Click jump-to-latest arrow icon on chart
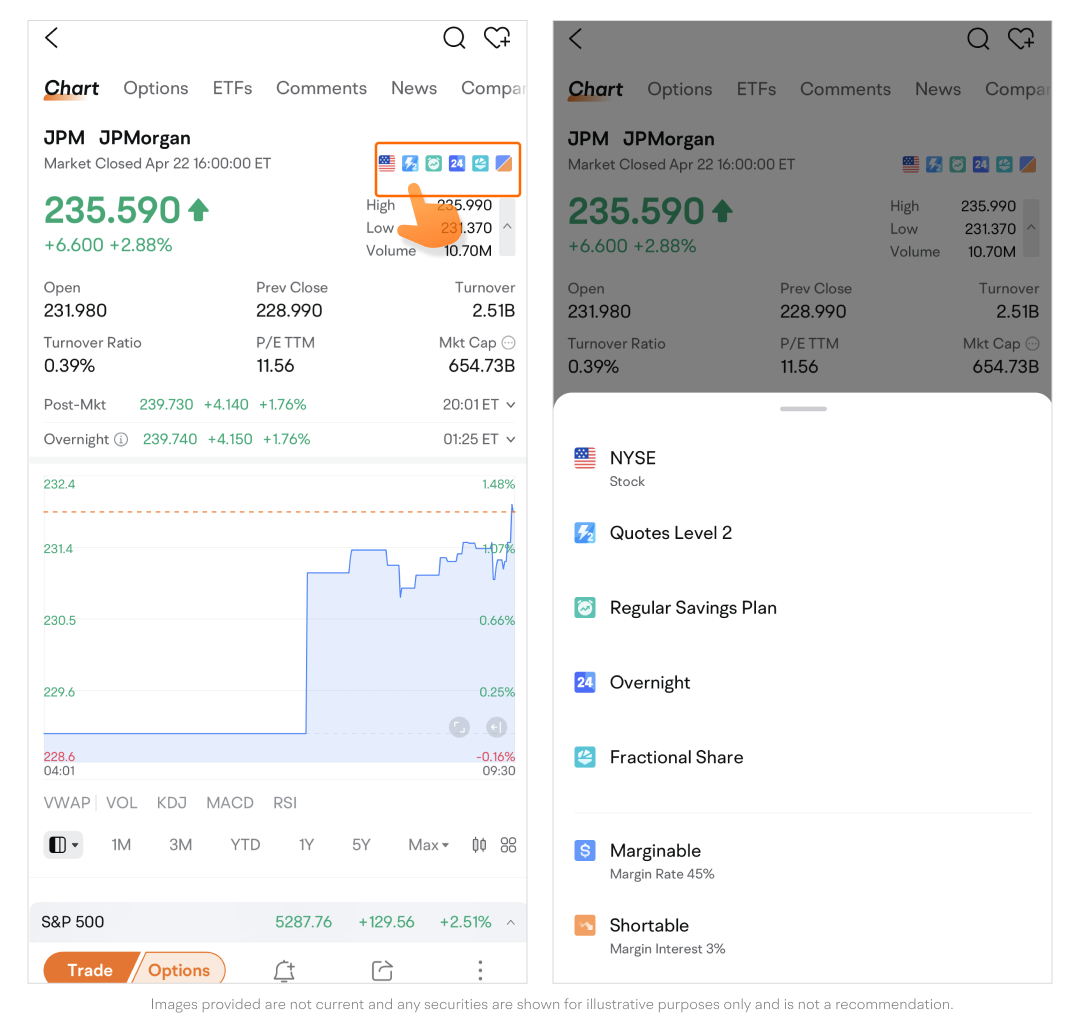The width and height of the screenshot is (1080, 1034). click(496, 727)
